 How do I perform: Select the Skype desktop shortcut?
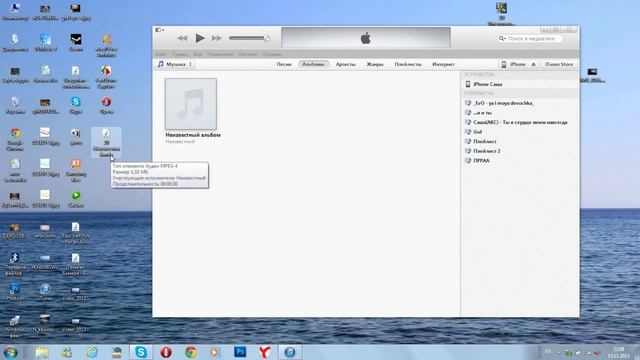coord(76,105)
